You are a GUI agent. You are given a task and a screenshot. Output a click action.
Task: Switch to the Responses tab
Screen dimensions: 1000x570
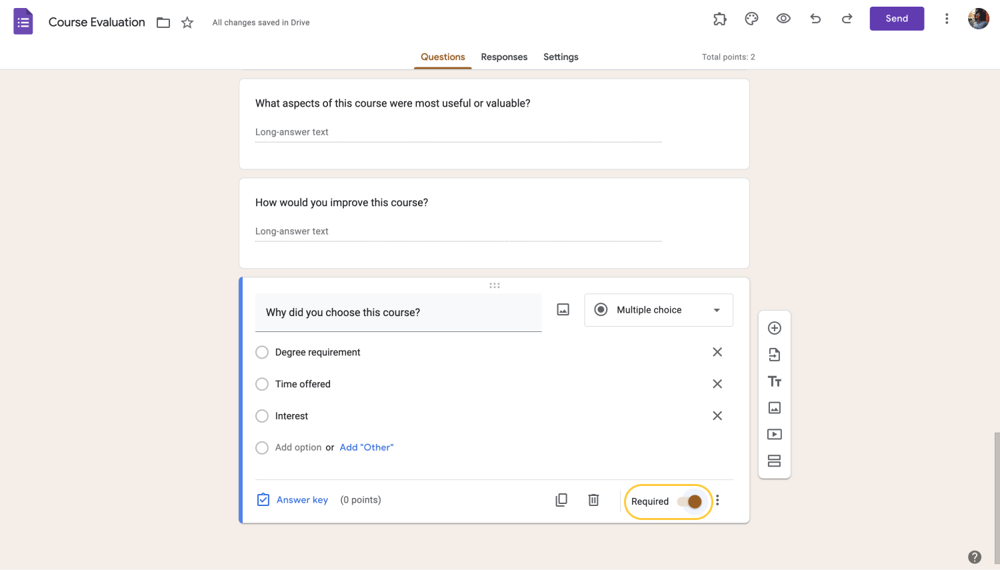tap(504, 57)
